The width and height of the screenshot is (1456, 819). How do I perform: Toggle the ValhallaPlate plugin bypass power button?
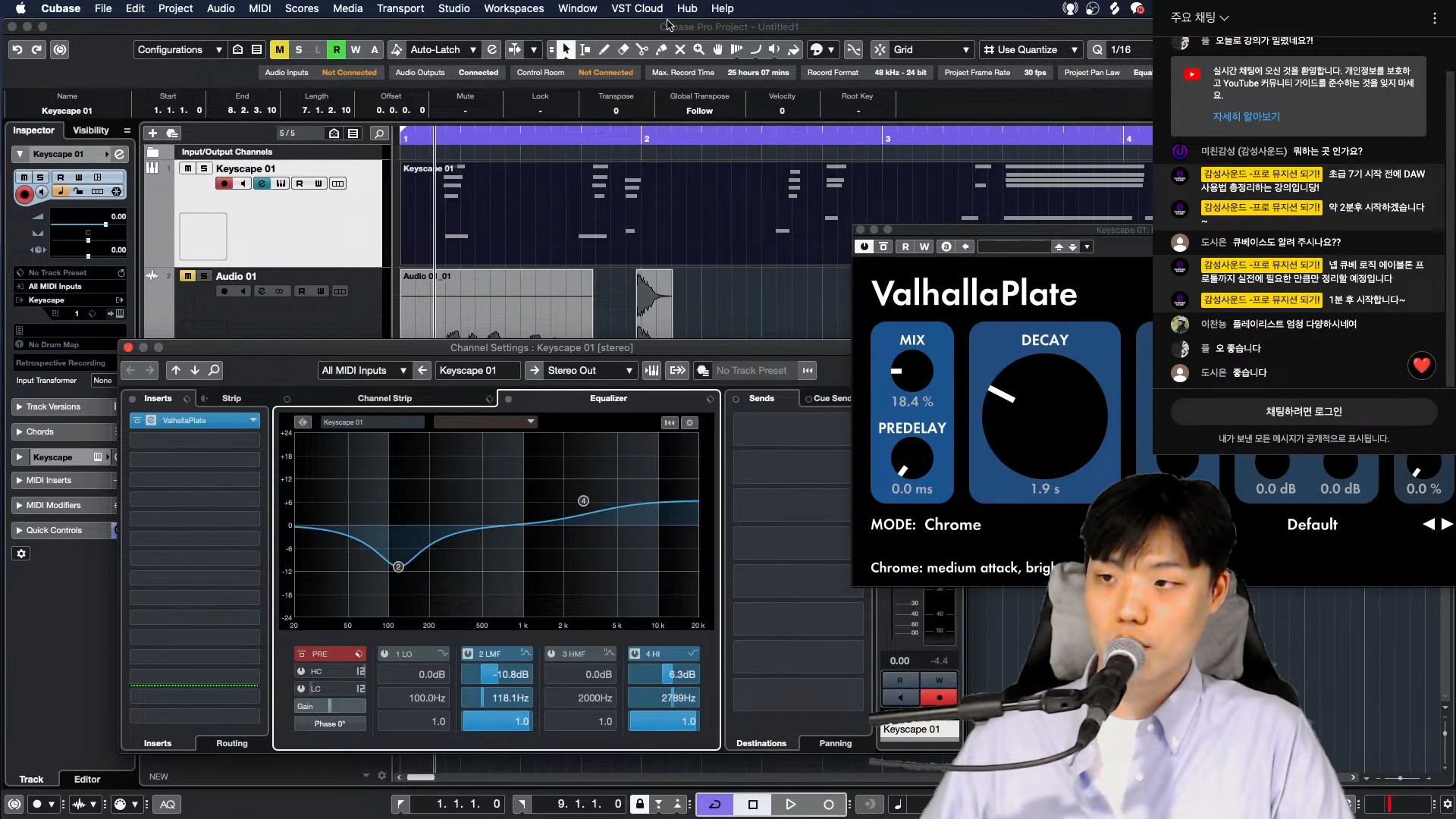[864, 246]
